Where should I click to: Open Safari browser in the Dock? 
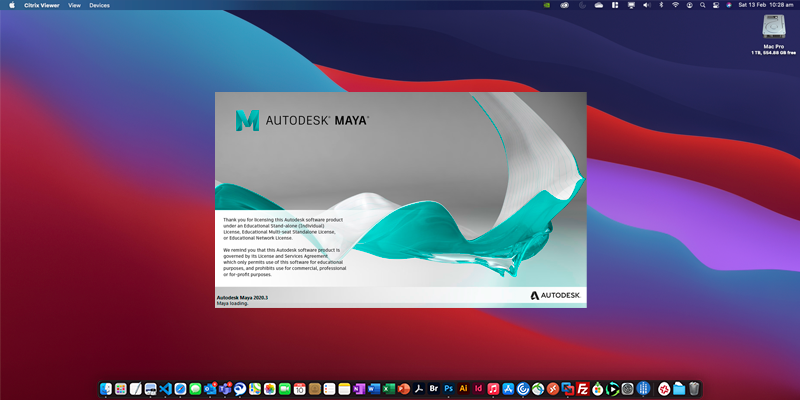(x=180, y=389)
